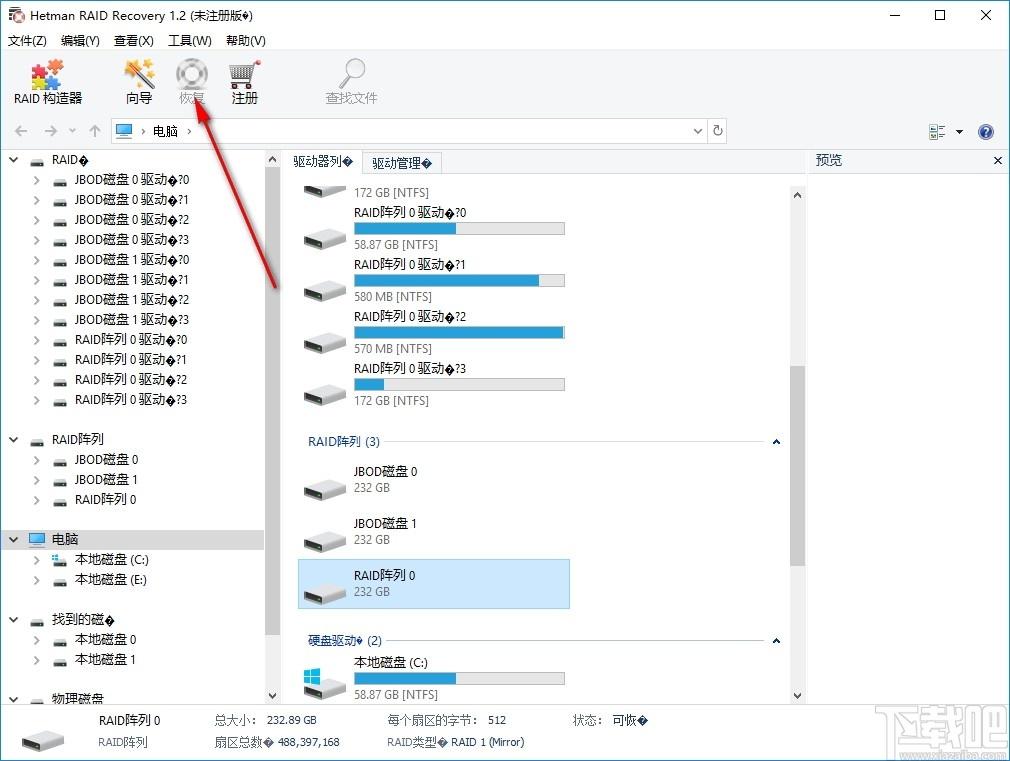The width and height of the screenshot is (1010, 761).
Task: Select RAID阵列 0 驱动 ?3 172 GB drive
Action: pos(434,385)
